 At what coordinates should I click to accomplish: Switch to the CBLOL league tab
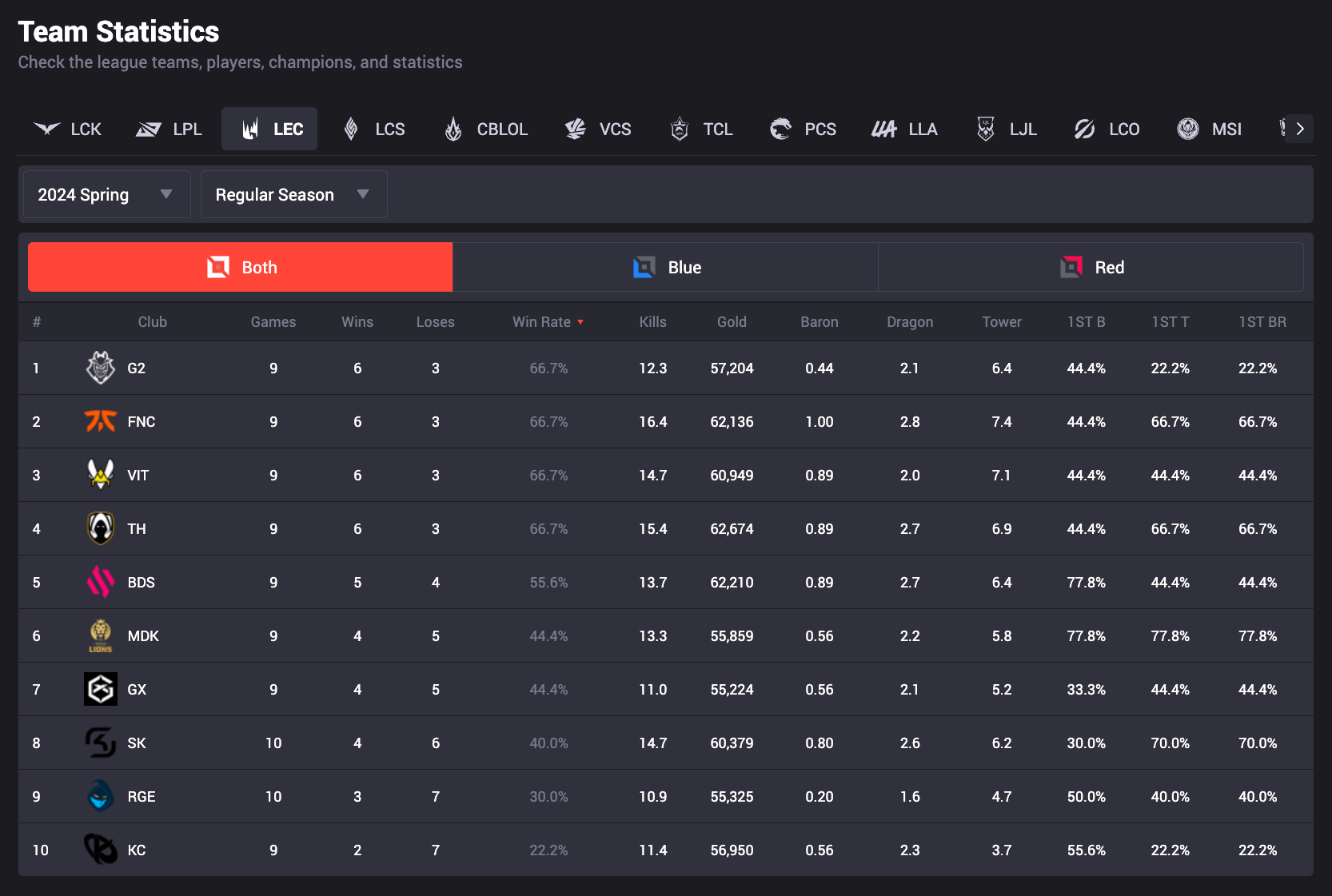[487, 129]
